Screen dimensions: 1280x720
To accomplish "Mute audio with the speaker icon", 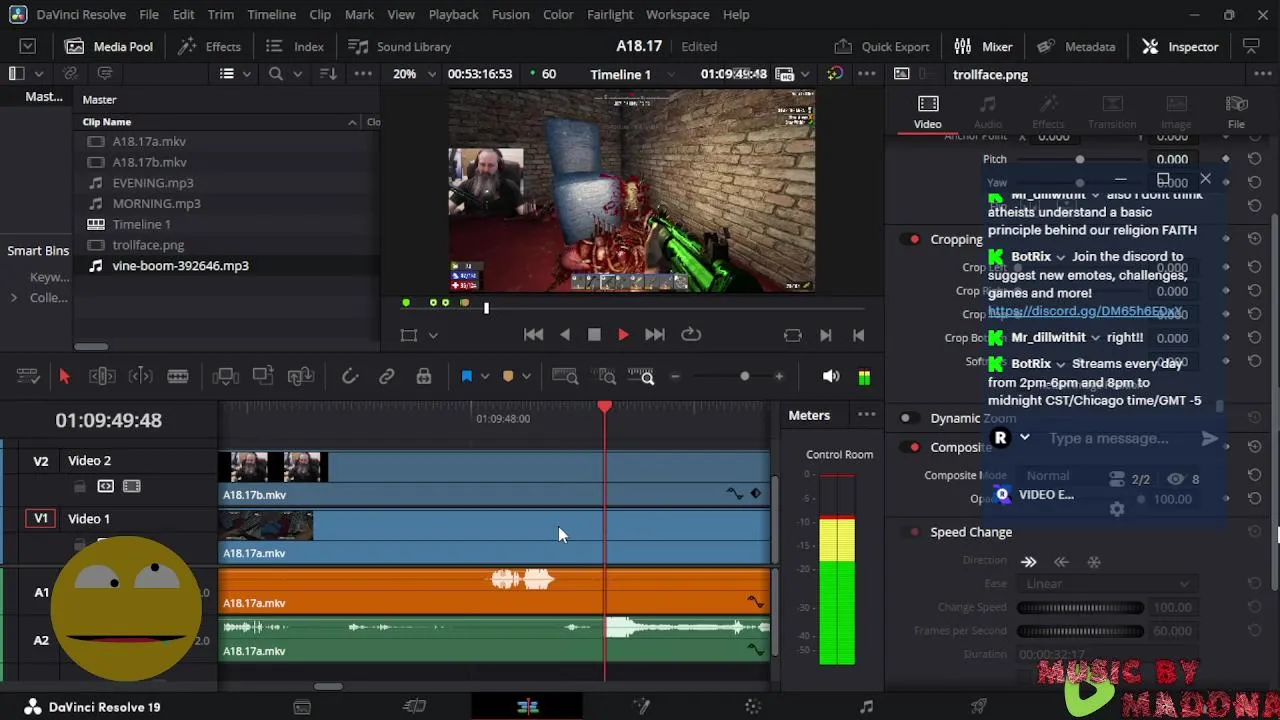I will pos(831,377).
